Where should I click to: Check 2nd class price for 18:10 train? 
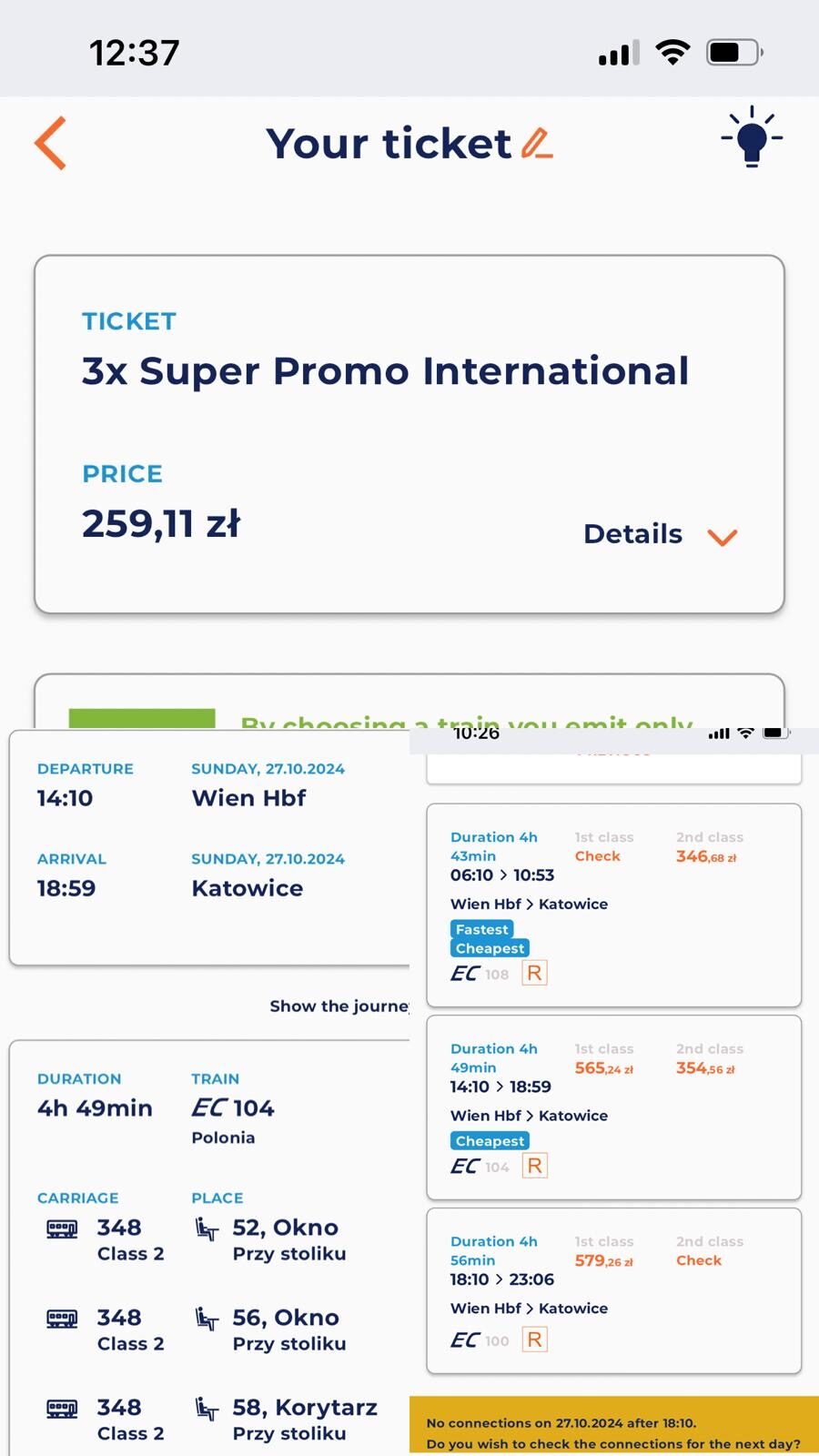point(699,1260)
